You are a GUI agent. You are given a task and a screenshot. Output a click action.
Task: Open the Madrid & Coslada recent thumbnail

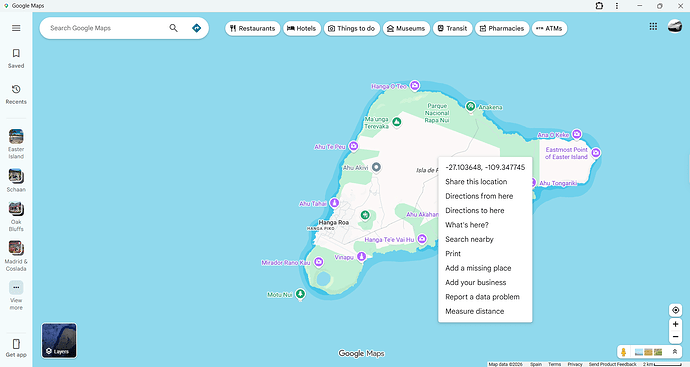16,248
